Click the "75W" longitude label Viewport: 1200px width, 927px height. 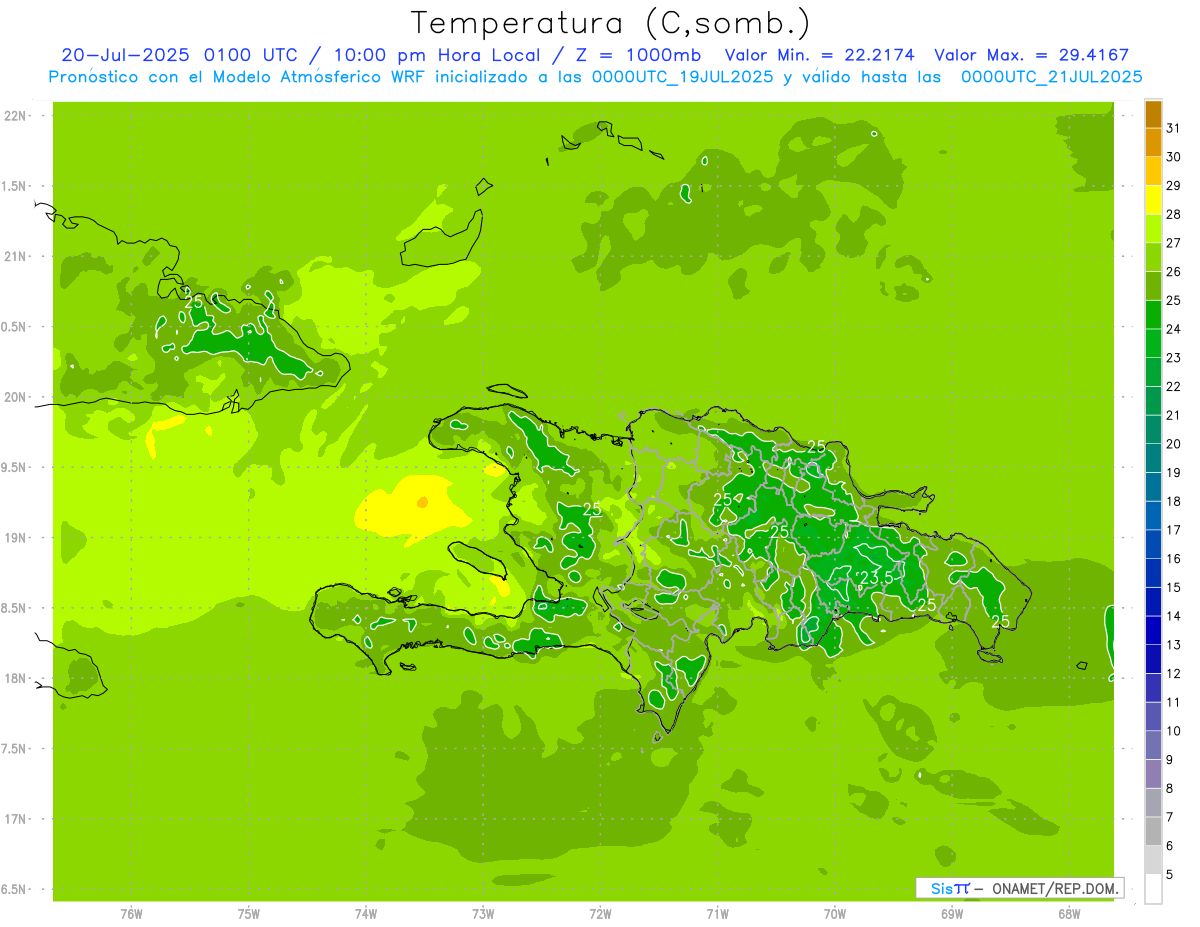[249, 913]
